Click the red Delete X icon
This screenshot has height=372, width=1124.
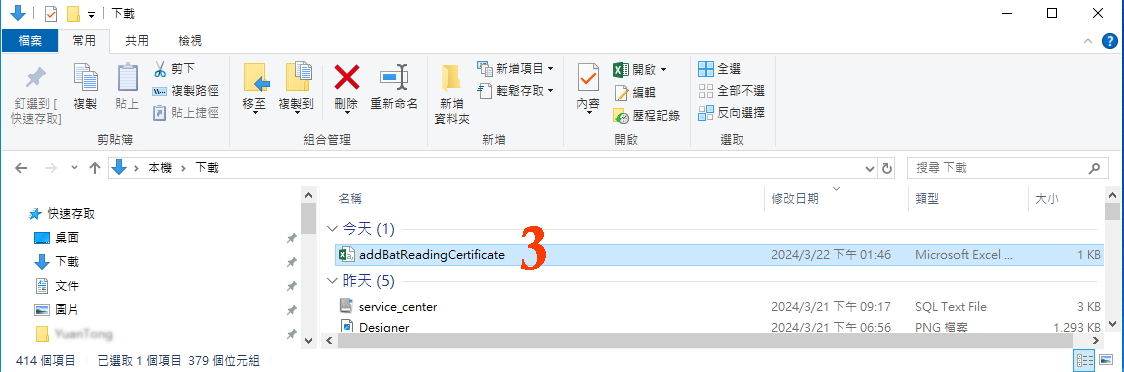(x=347, y=77)
